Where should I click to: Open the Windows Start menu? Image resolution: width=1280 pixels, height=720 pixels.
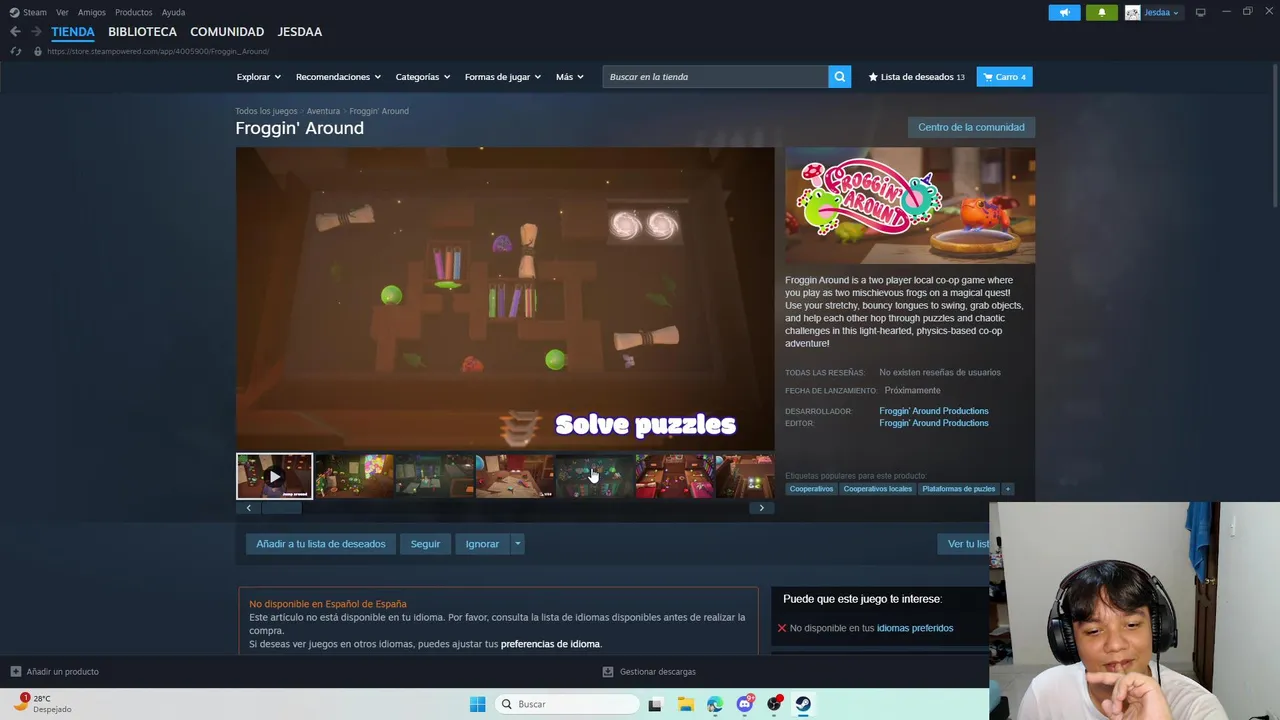click(477, 704)
